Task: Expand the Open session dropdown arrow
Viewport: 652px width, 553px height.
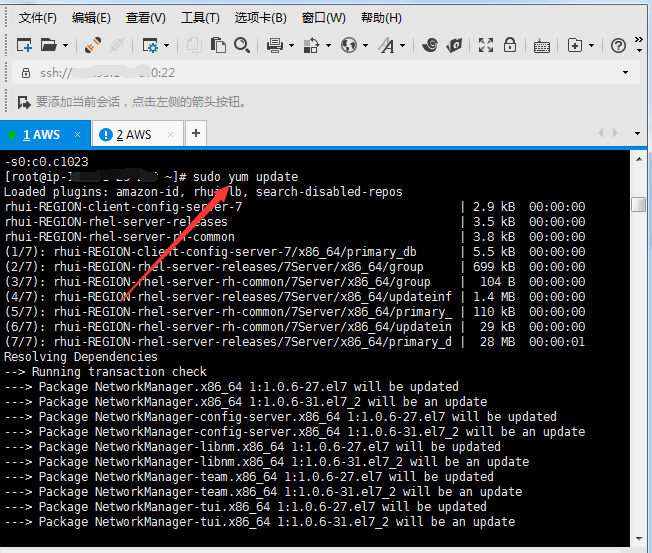Action: (x=65, y=45)
